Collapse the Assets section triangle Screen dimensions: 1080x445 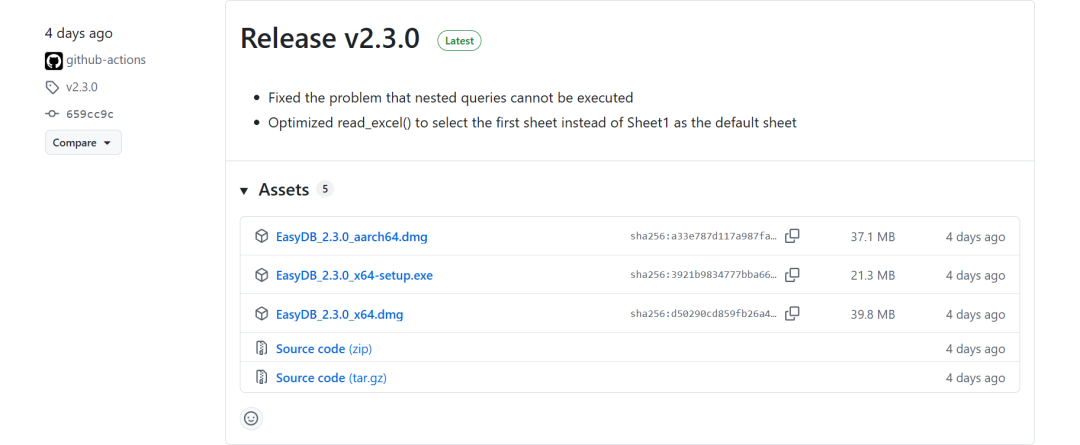[x=244, y=191]
